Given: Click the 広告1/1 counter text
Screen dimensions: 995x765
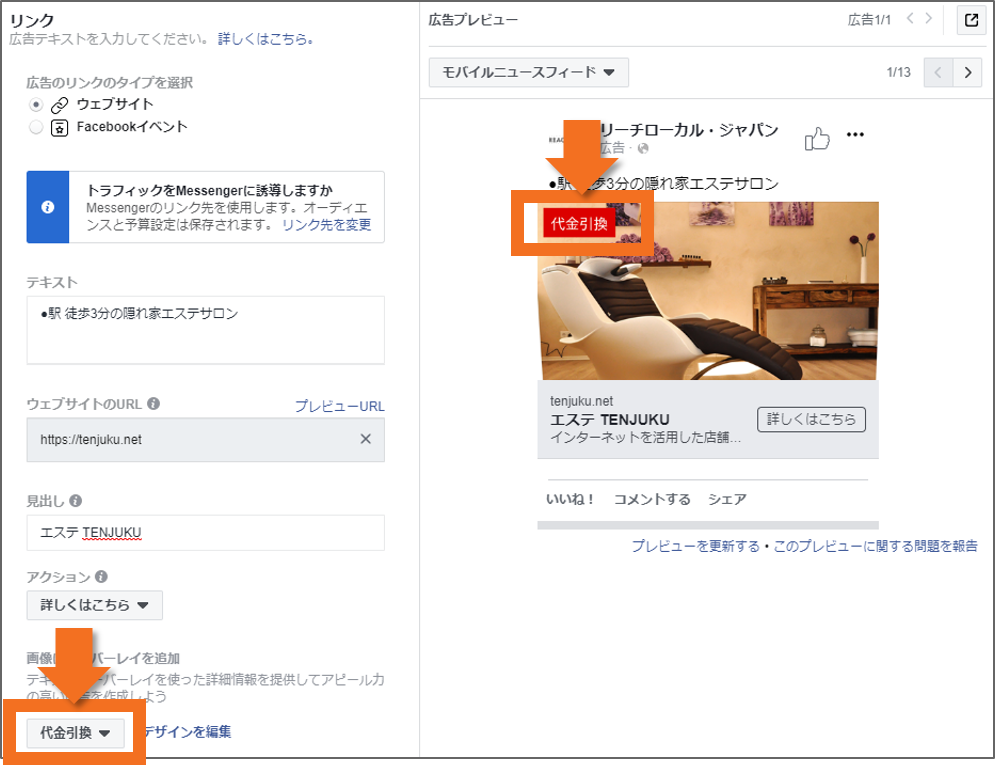Looking at the screenshot, I should coord(869,20).
